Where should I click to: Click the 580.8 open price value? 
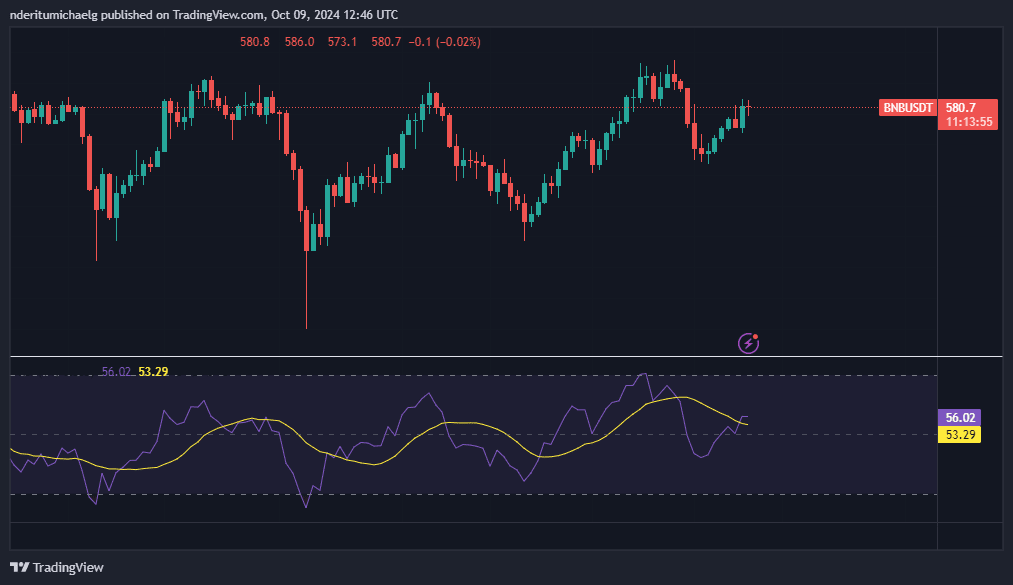point(254,42)
